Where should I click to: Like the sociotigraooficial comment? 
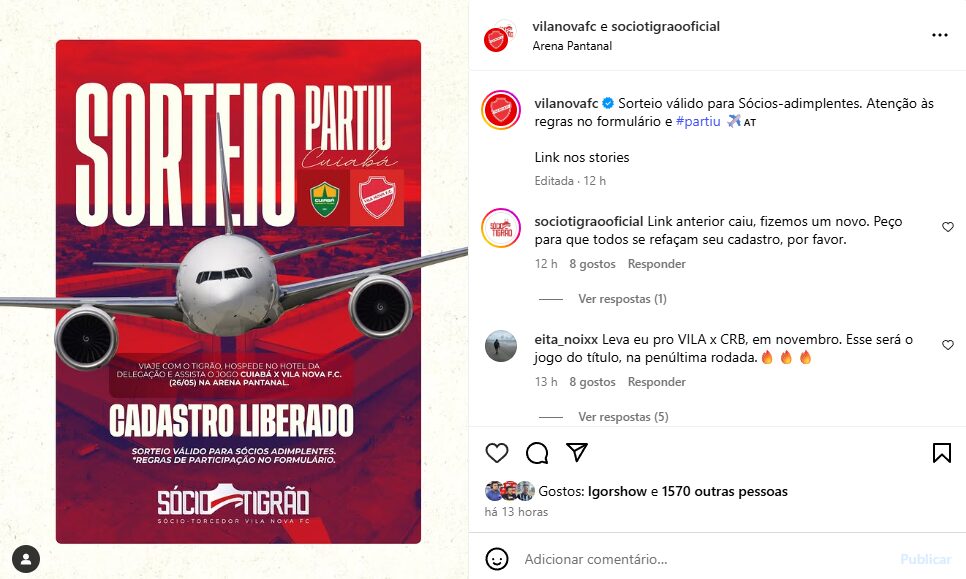click(948, 227)
